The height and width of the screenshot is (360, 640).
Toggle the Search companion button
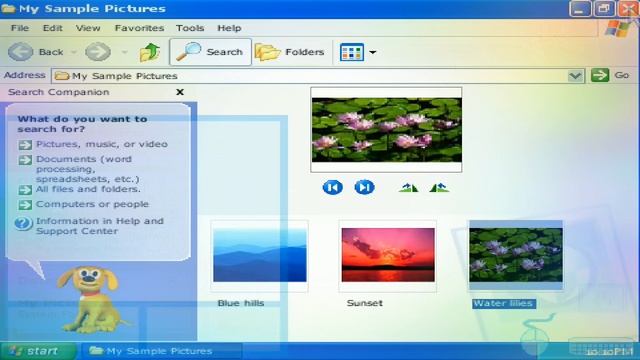(210, 52)
